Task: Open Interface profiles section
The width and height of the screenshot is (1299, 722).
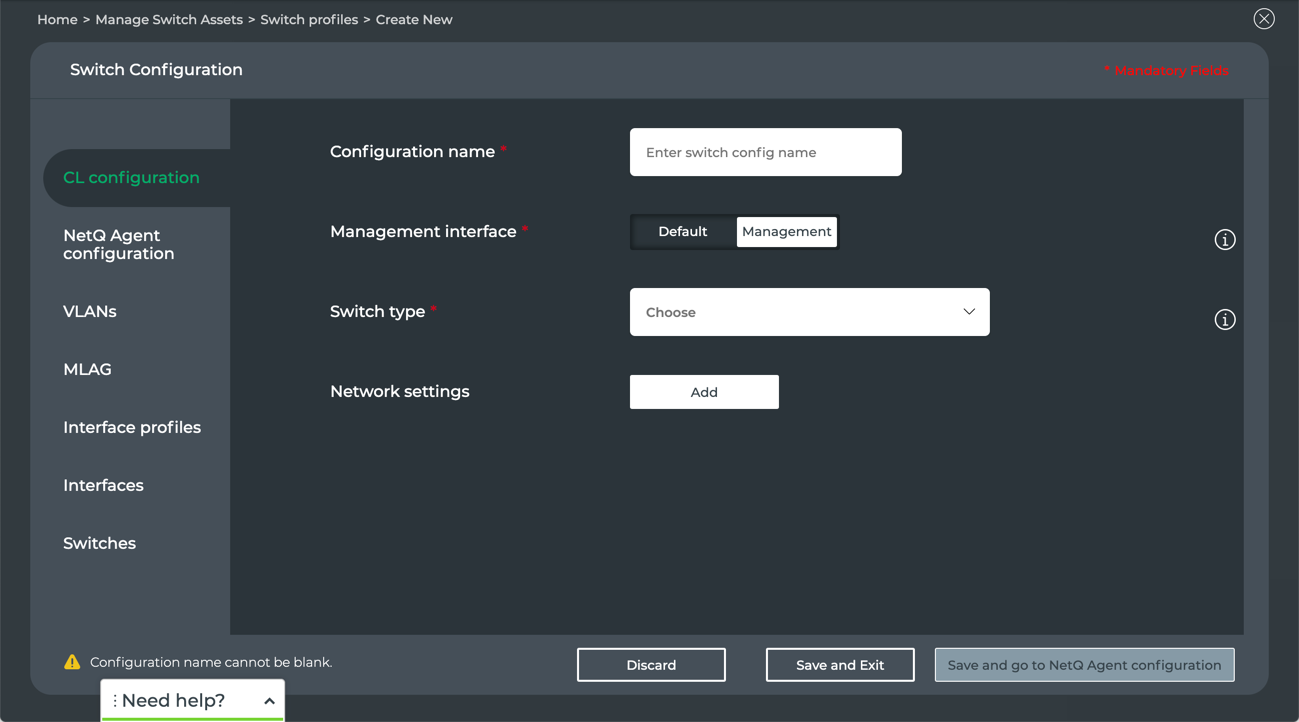Action: click(132, 428)
